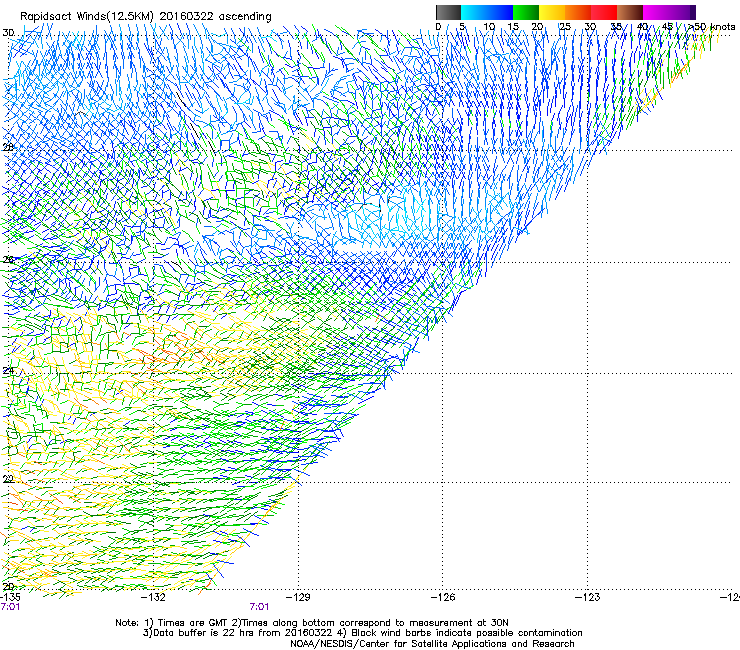Image resolution: width=740 pixels, height=650 pixels.
Task: Click the red 30-35 knots color swatch
Action: tap(604, 12)
